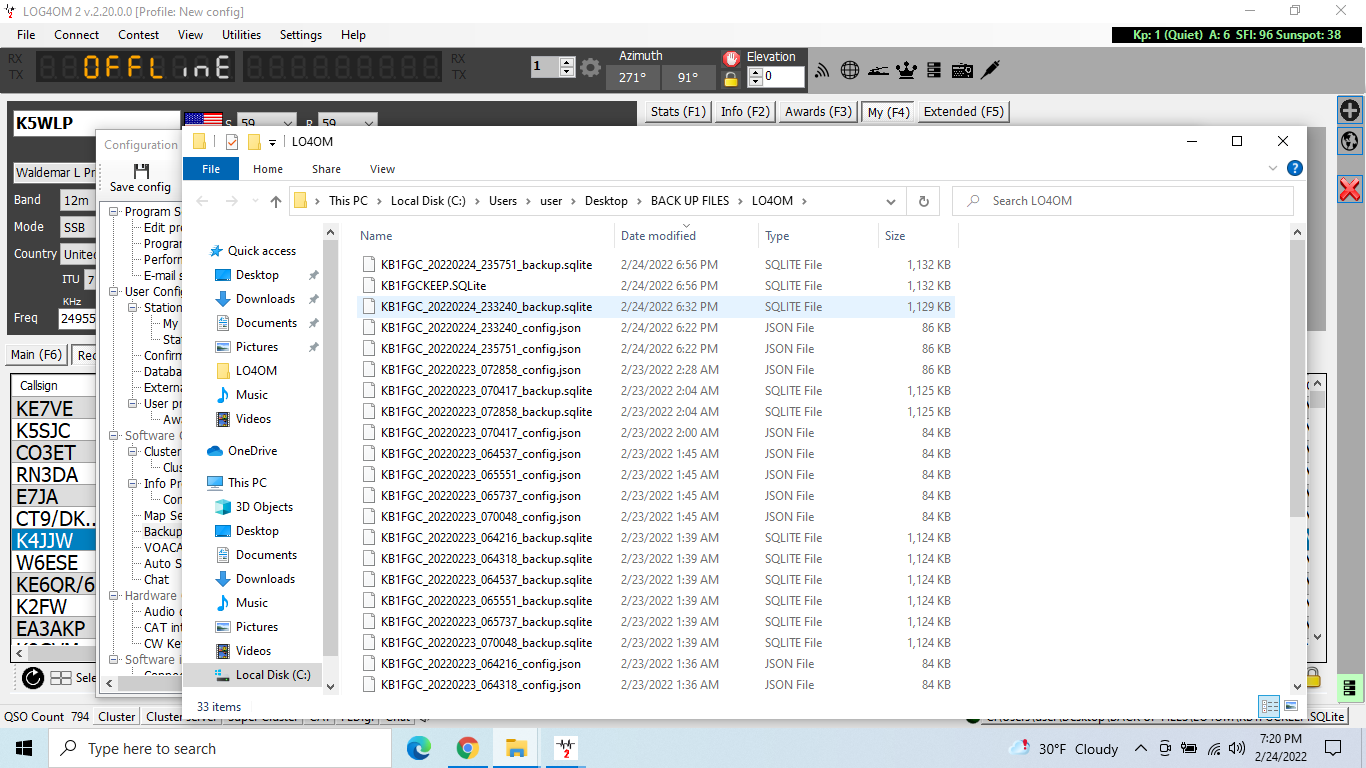Switch Explorer to the large icons view
The height and width of the screenshot is (768, 1366).
[x=1291, y=706]
